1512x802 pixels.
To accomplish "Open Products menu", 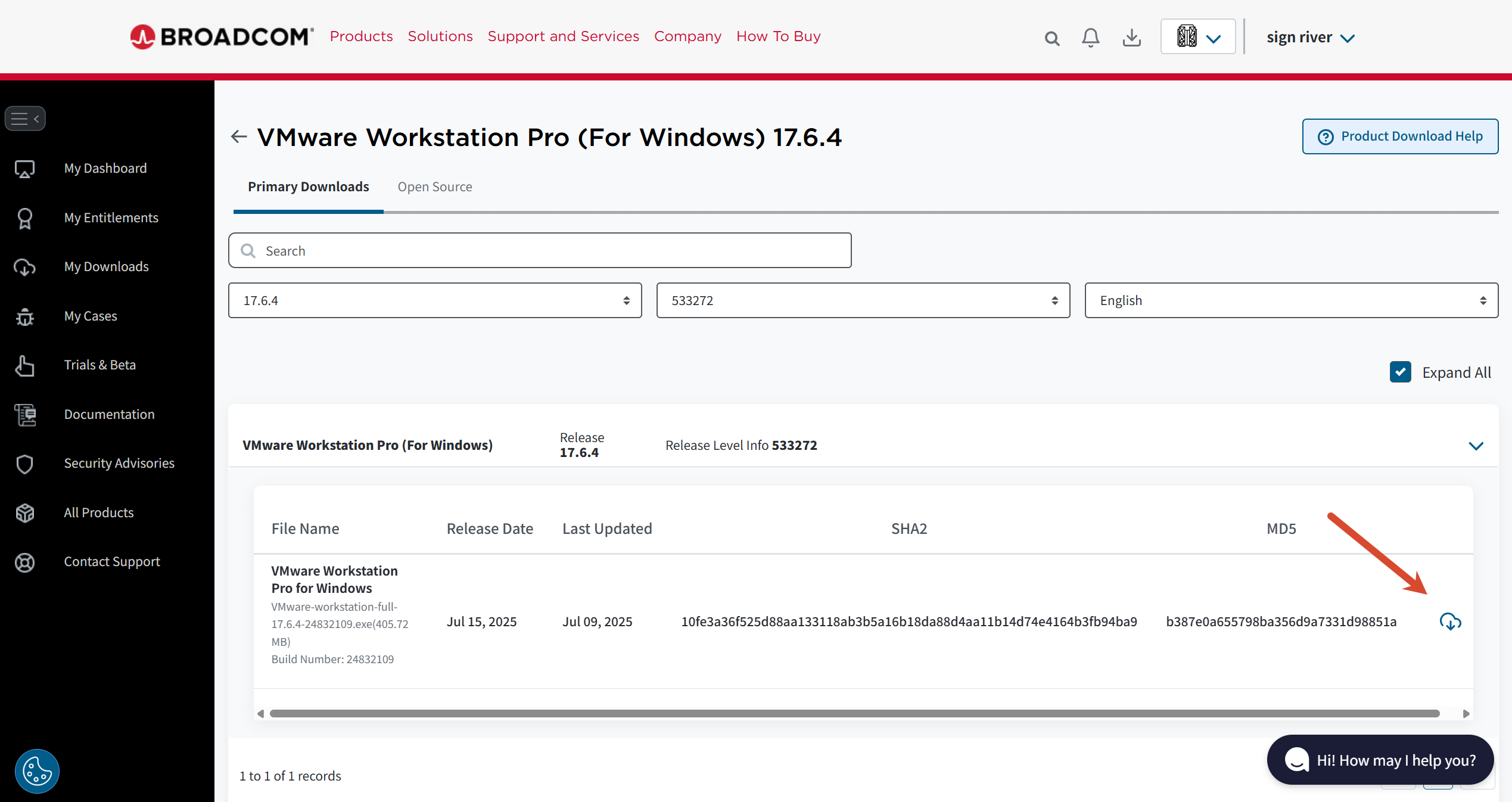I will point(362,36).
